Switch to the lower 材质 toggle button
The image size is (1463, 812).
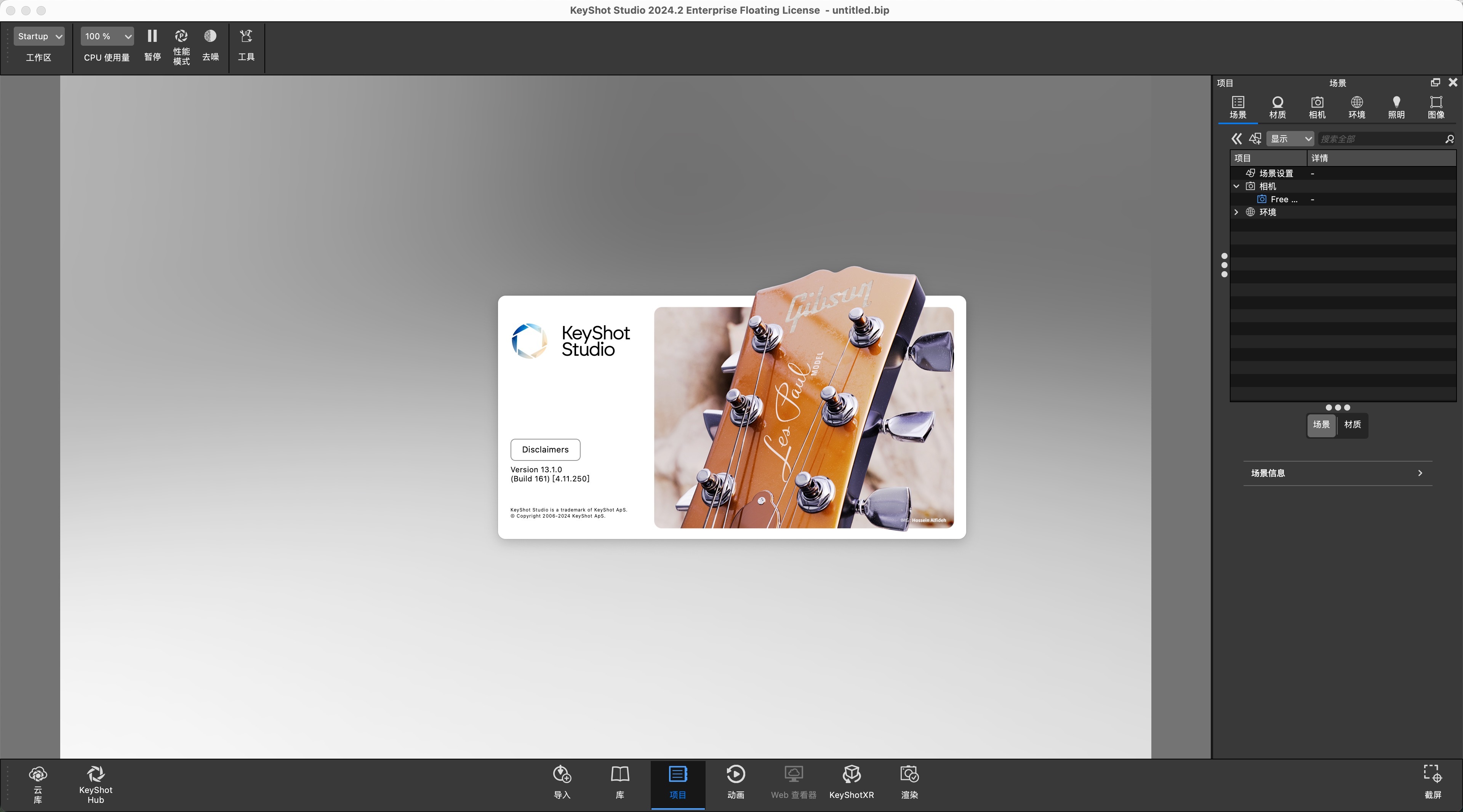1352,425
